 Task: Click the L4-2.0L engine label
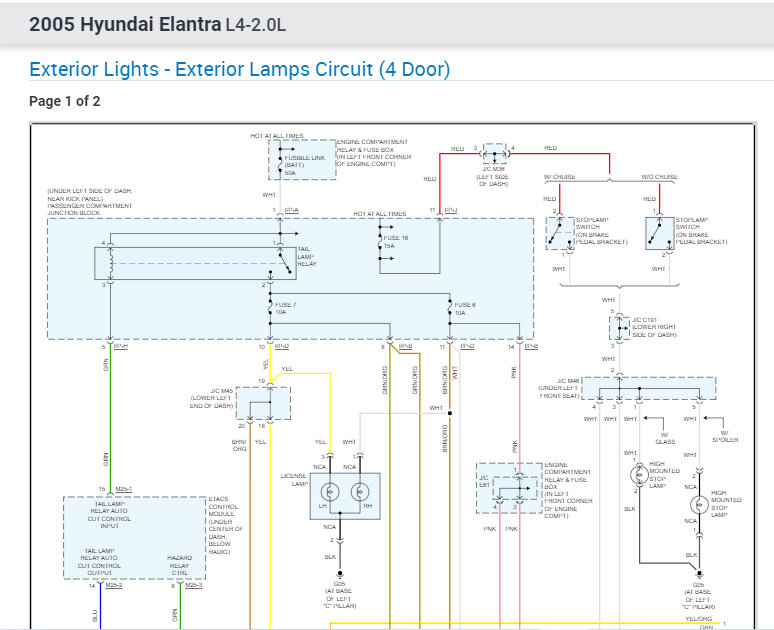click(x=256, y=25)
